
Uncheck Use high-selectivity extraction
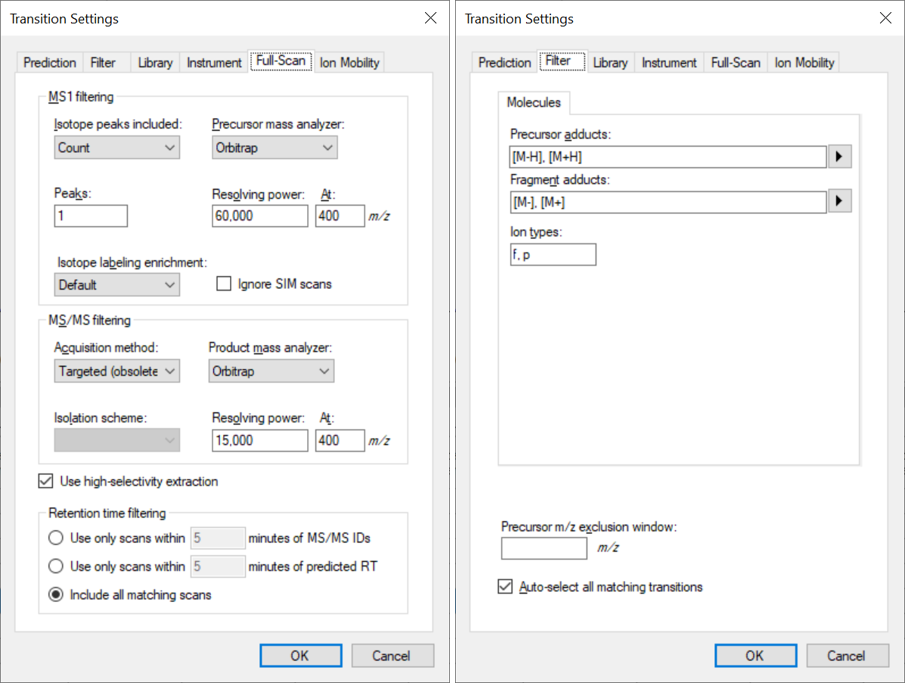point(46,481)
